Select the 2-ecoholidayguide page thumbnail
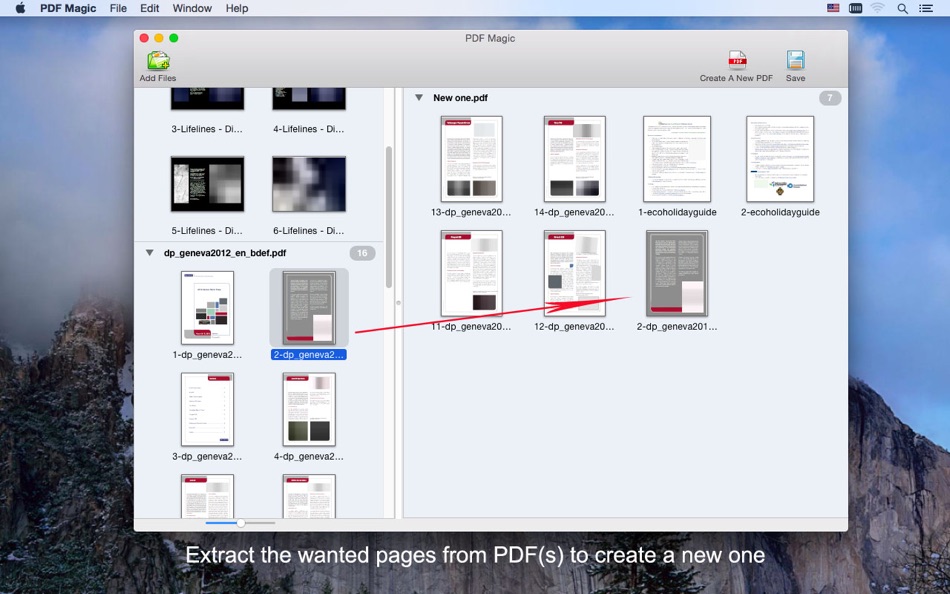 [x=780, y=159]
